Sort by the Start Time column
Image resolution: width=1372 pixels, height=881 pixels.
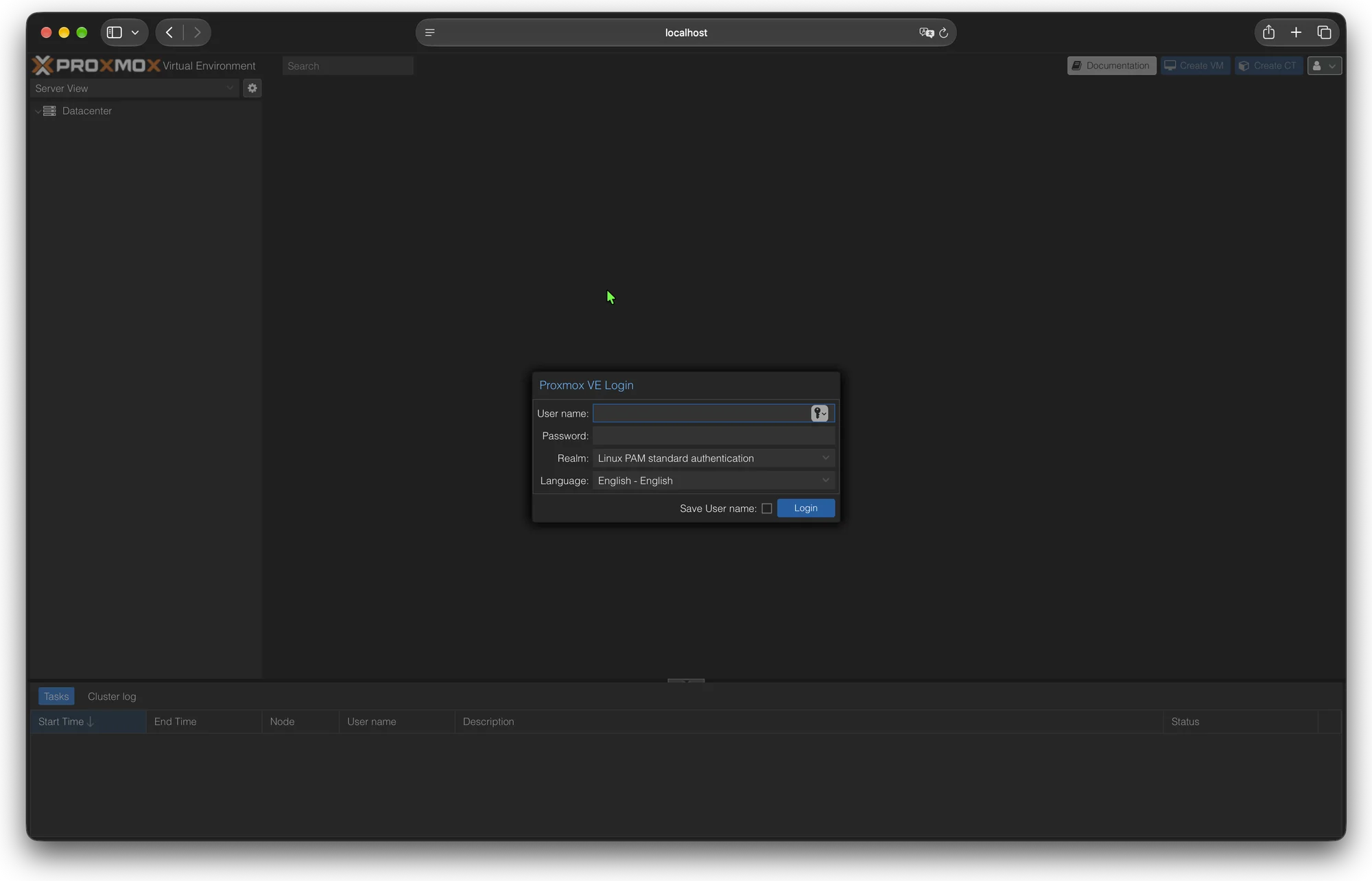(88, 722)
